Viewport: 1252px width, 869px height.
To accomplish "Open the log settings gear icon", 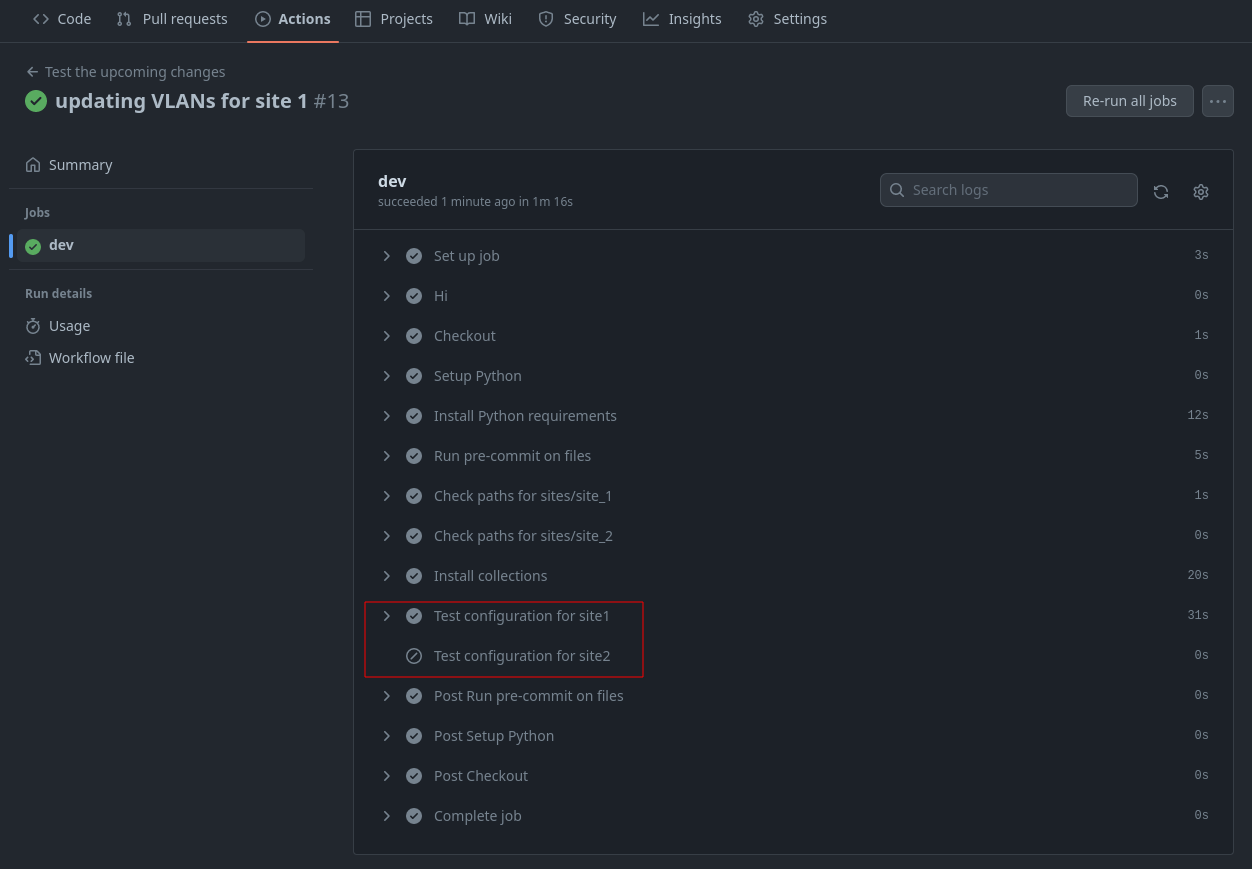I will (1201, 191).
